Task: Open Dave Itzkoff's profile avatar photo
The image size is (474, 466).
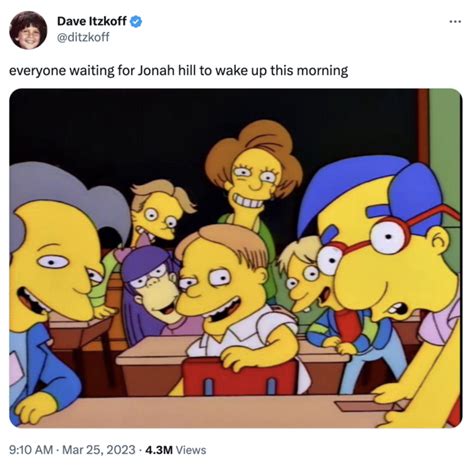Action: coord(28,30)
